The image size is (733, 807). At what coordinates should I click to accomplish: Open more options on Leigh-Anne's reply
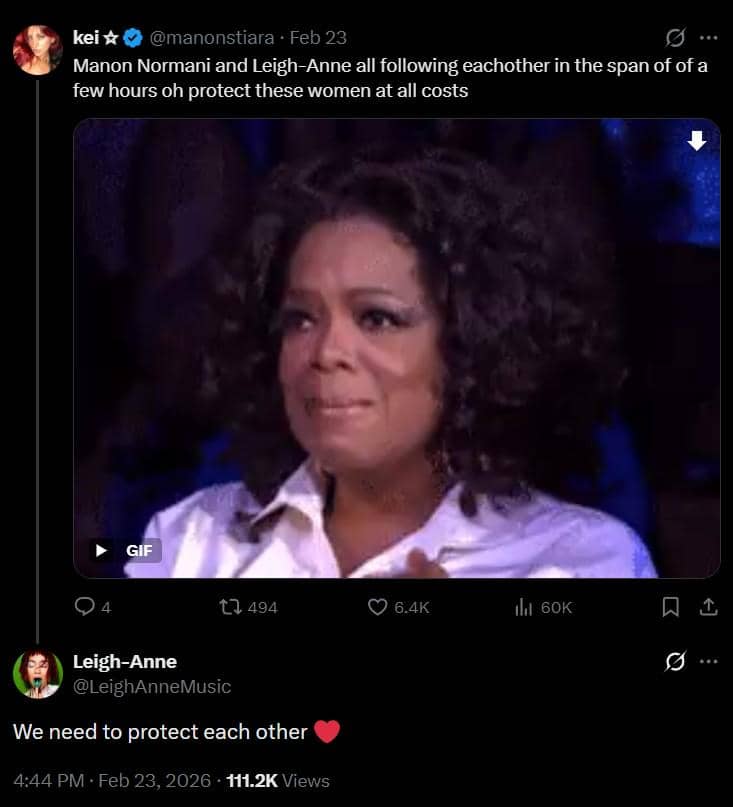click(x=708, y=662)
